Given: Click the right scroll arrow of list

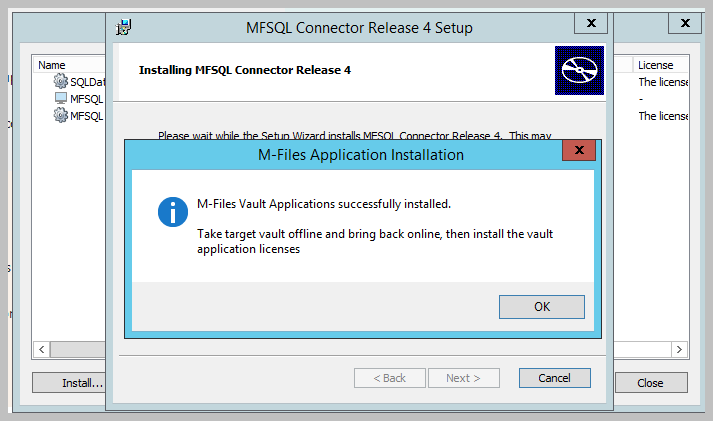Looking at the screenshot, I should click(679, 350).
